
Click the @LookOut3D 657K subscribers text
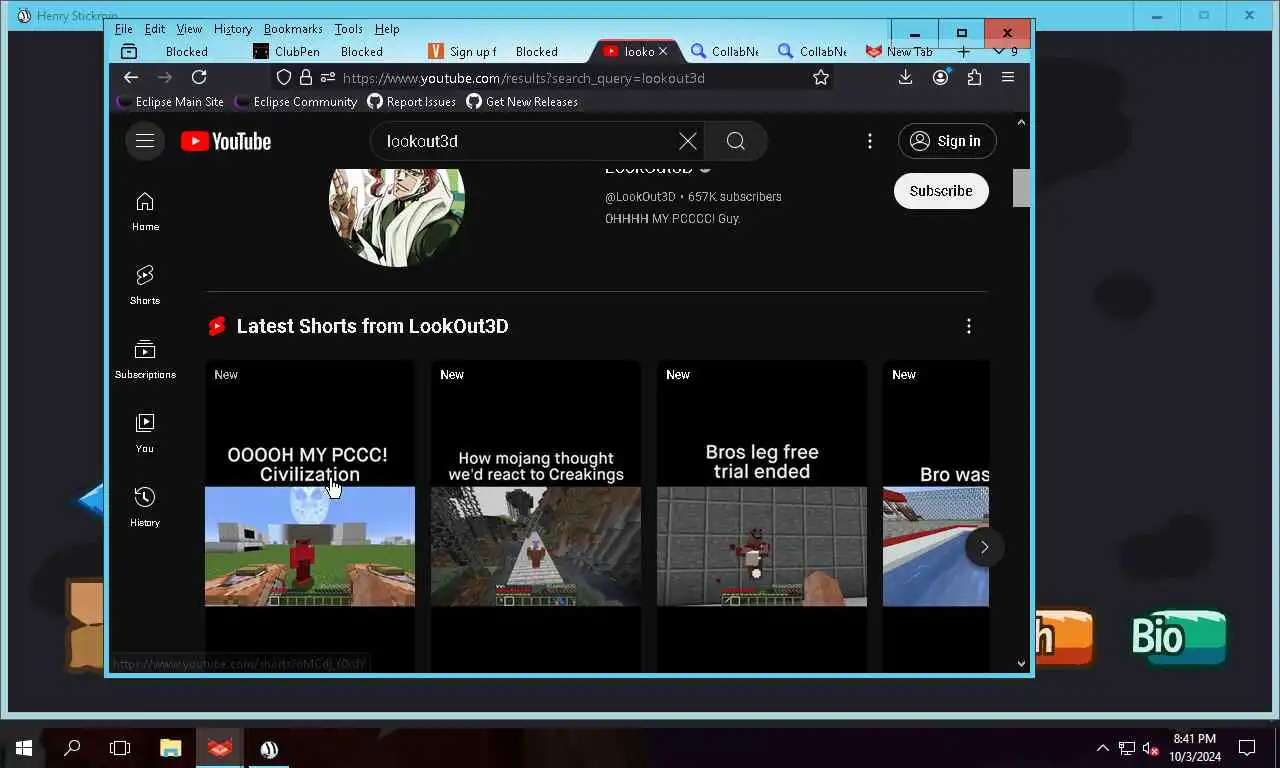click(x=693, y=197)
